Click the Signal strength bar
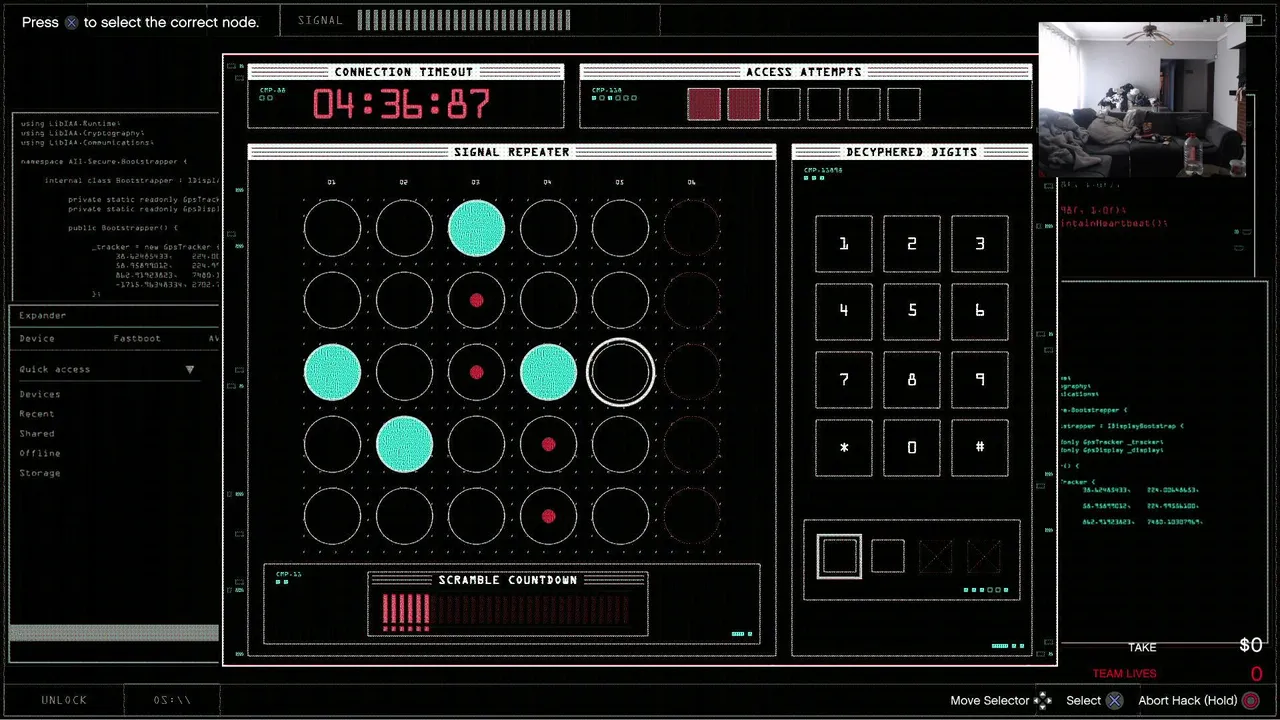 (x=464, y=20)
